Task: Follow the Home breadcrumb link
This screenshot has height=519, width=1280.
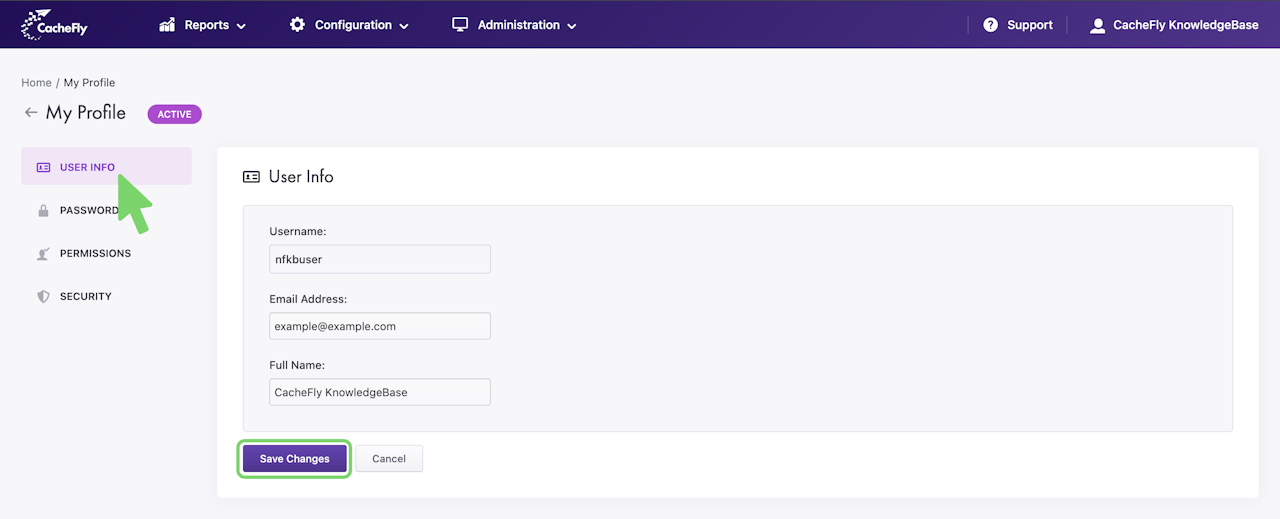Action: pyautogui.click(x=36, y=83)
